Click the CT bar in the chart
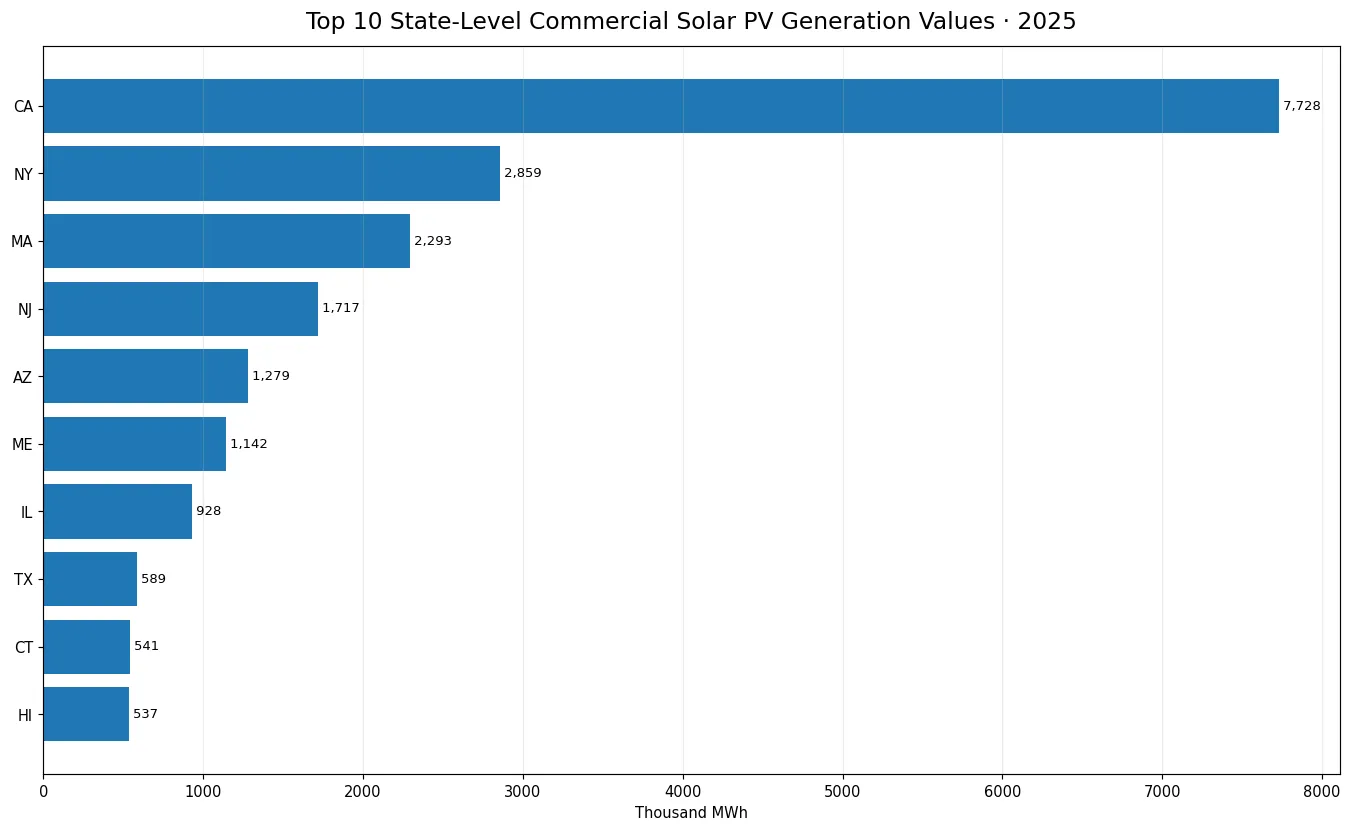Screen dimensions: 1351x831 [86, 647]
